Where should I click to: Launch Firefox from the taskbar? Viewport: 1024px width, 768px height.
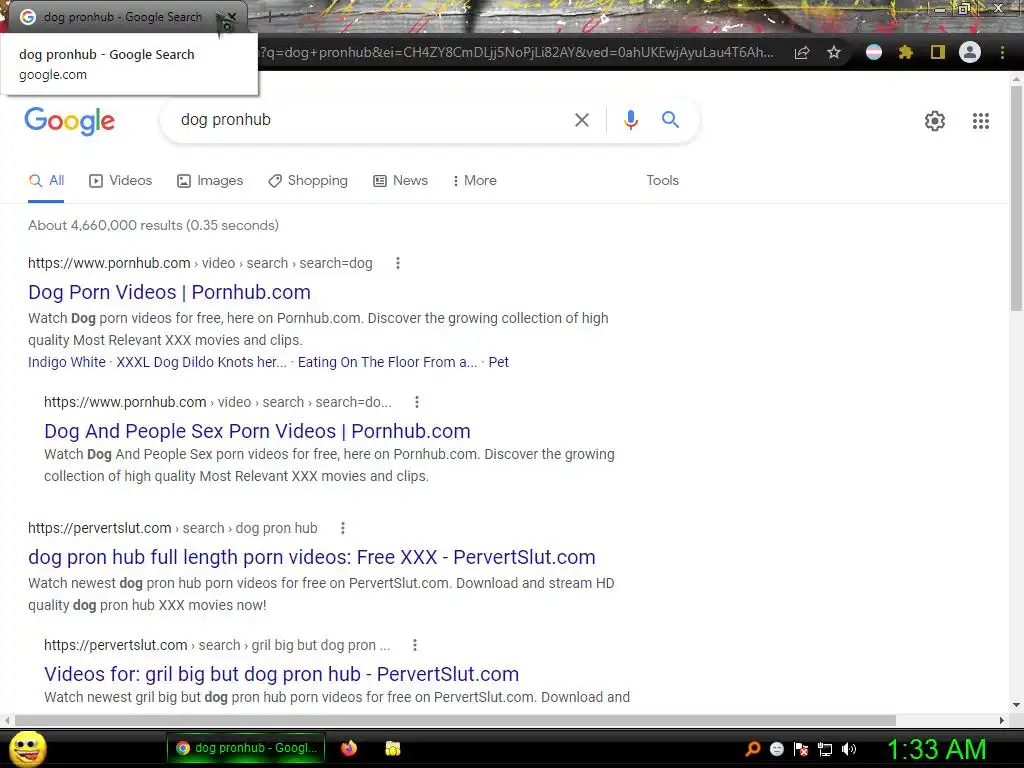(349, 748)
